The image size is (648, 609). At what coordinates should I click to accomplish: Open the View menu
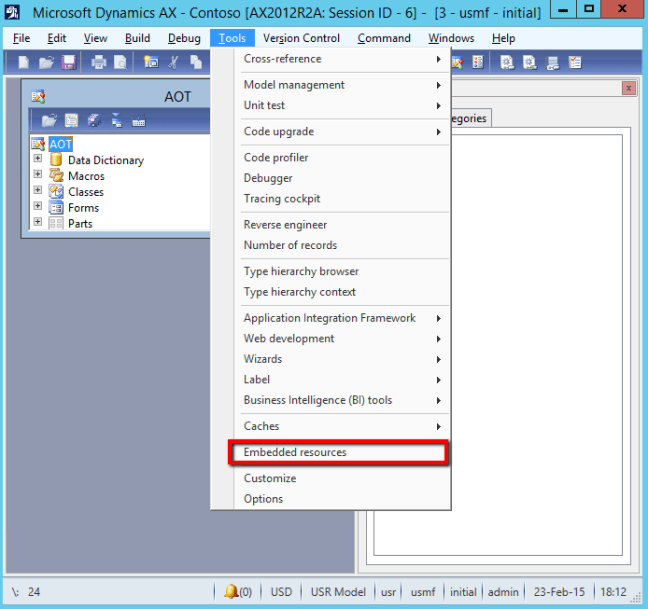(x=95, y=38)
